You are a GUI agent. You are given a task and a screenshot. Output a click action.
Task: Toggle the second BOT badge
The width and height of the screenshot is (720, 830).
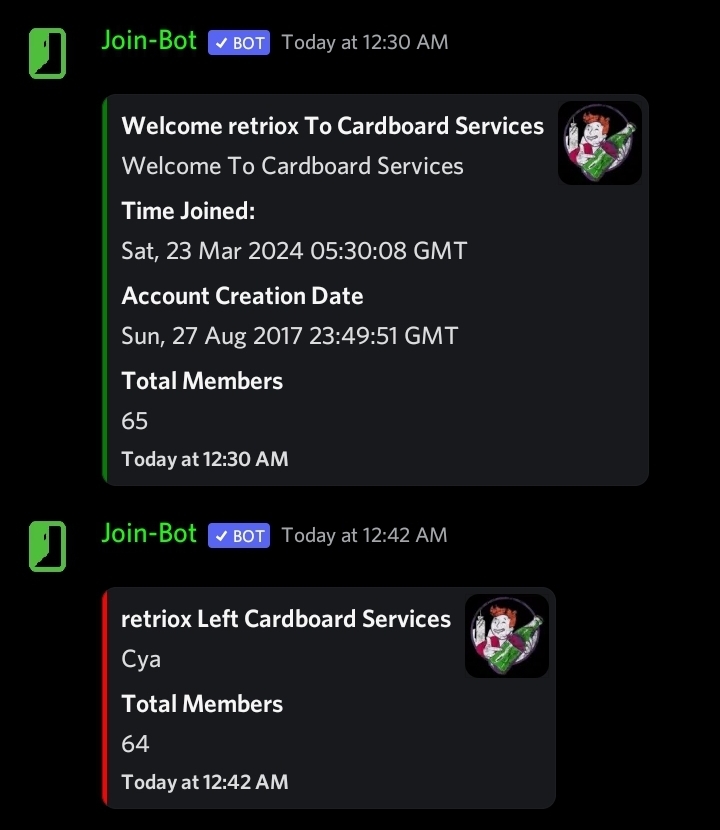tap(238, 535)
